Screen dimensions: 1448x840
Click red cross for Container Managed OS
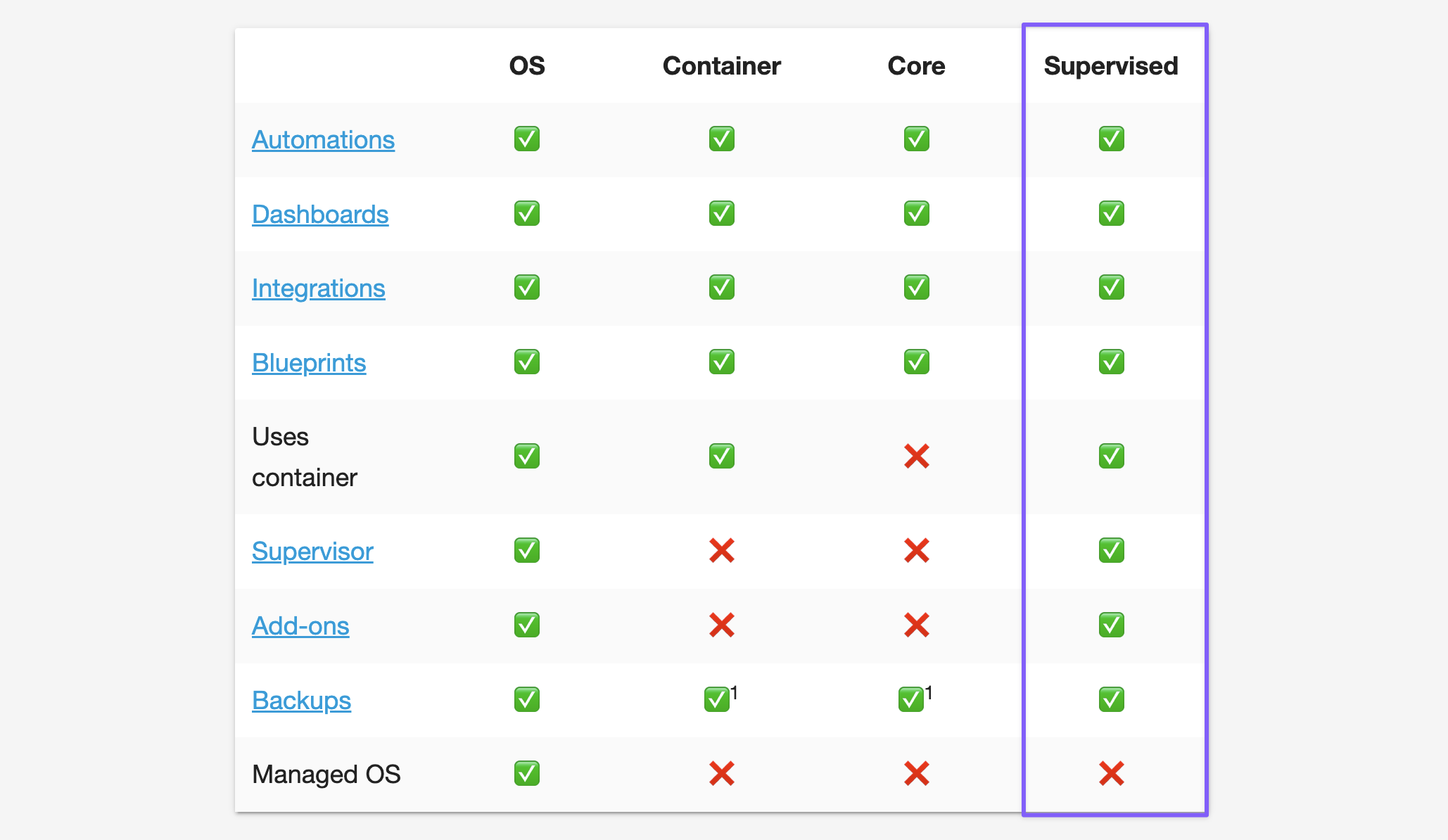(x=721, y=774)
